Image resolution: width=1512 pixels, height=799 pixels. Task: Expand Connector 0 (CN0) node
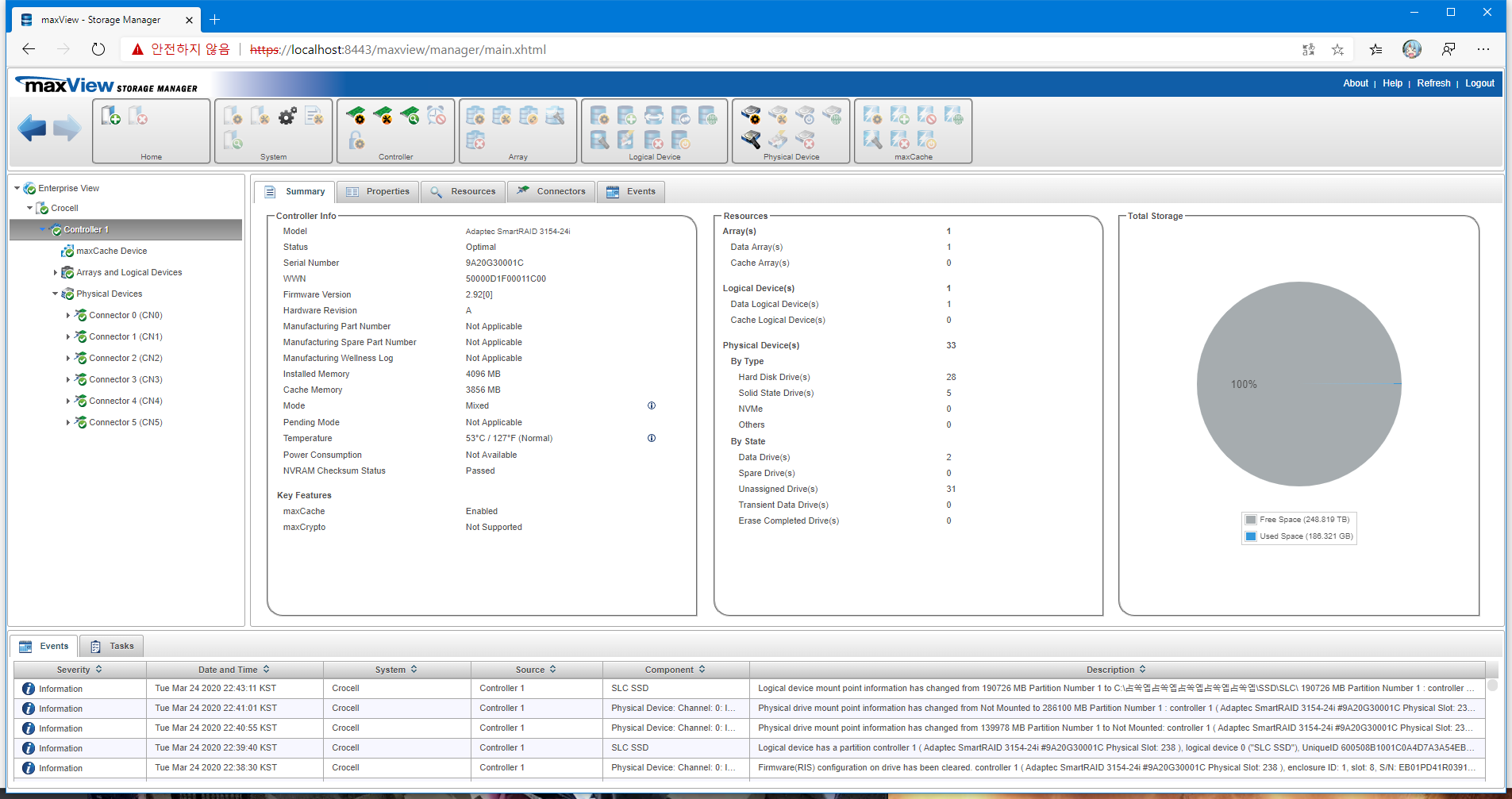pyautogui.click(x=67, y=315)
